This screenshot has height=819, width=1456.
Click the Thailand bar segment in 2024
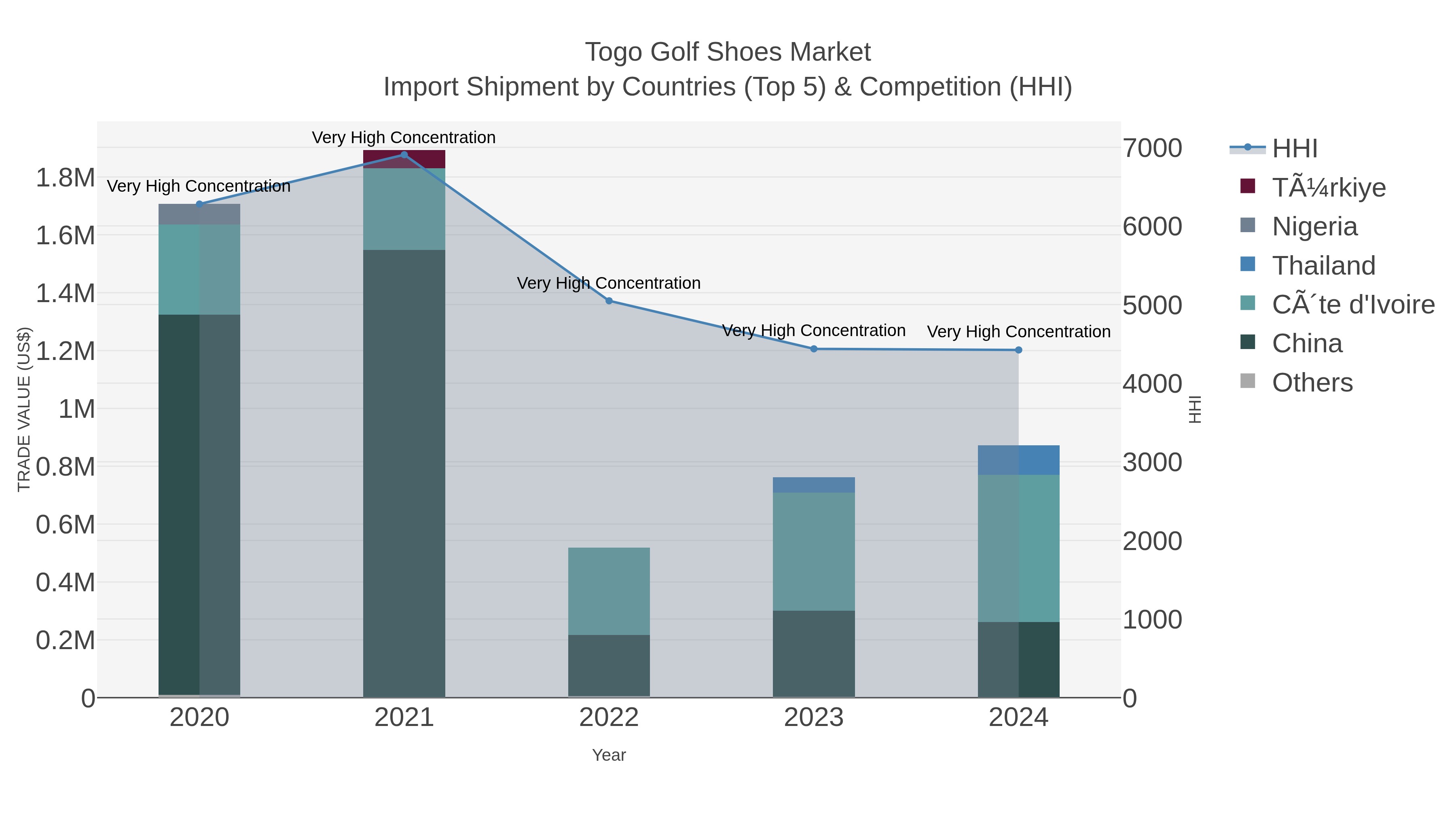(x=1018, y=460)
